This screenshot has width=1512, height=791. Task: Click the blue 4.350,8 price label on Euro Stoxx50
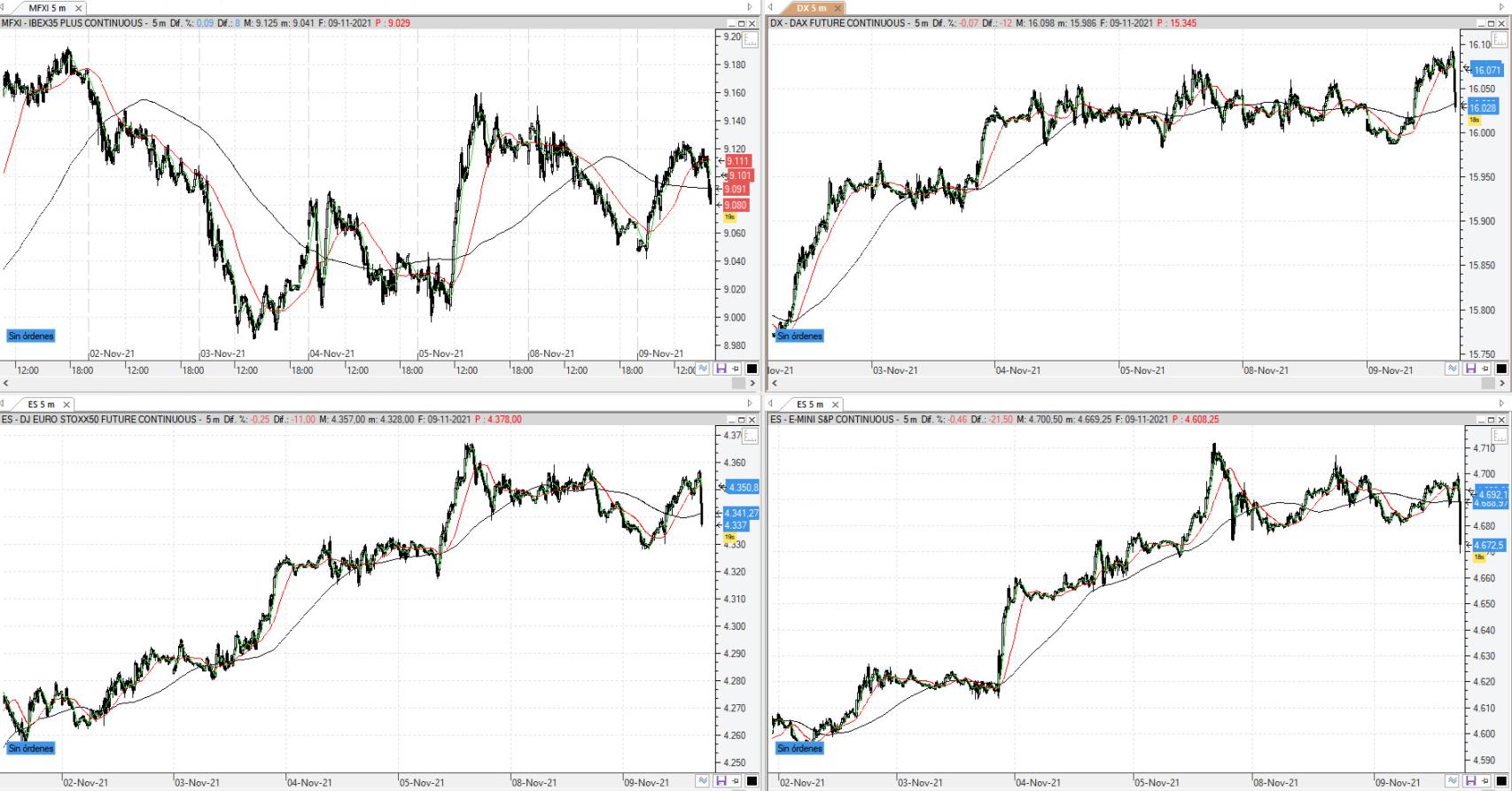[743, 487]
